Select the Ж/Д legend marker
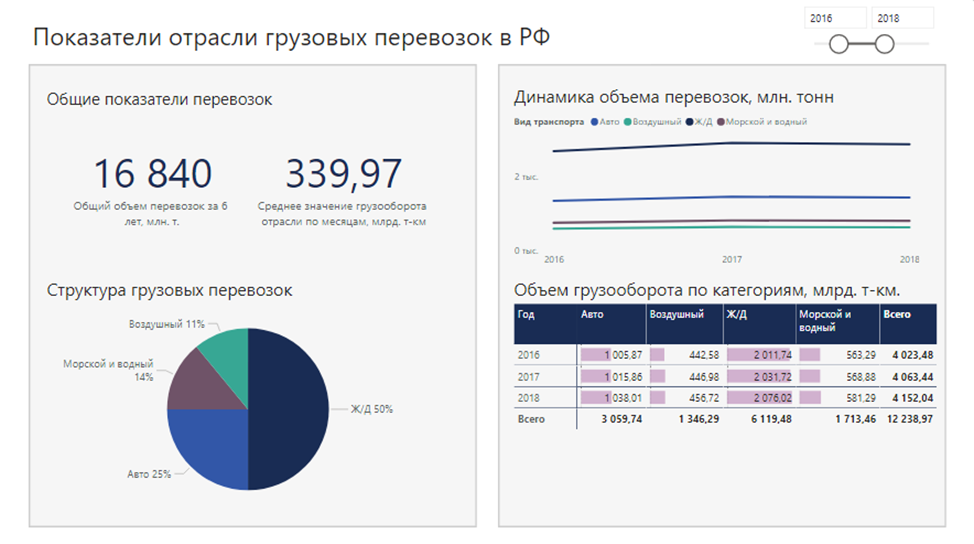Screen dimensions: 974x544 690,122
